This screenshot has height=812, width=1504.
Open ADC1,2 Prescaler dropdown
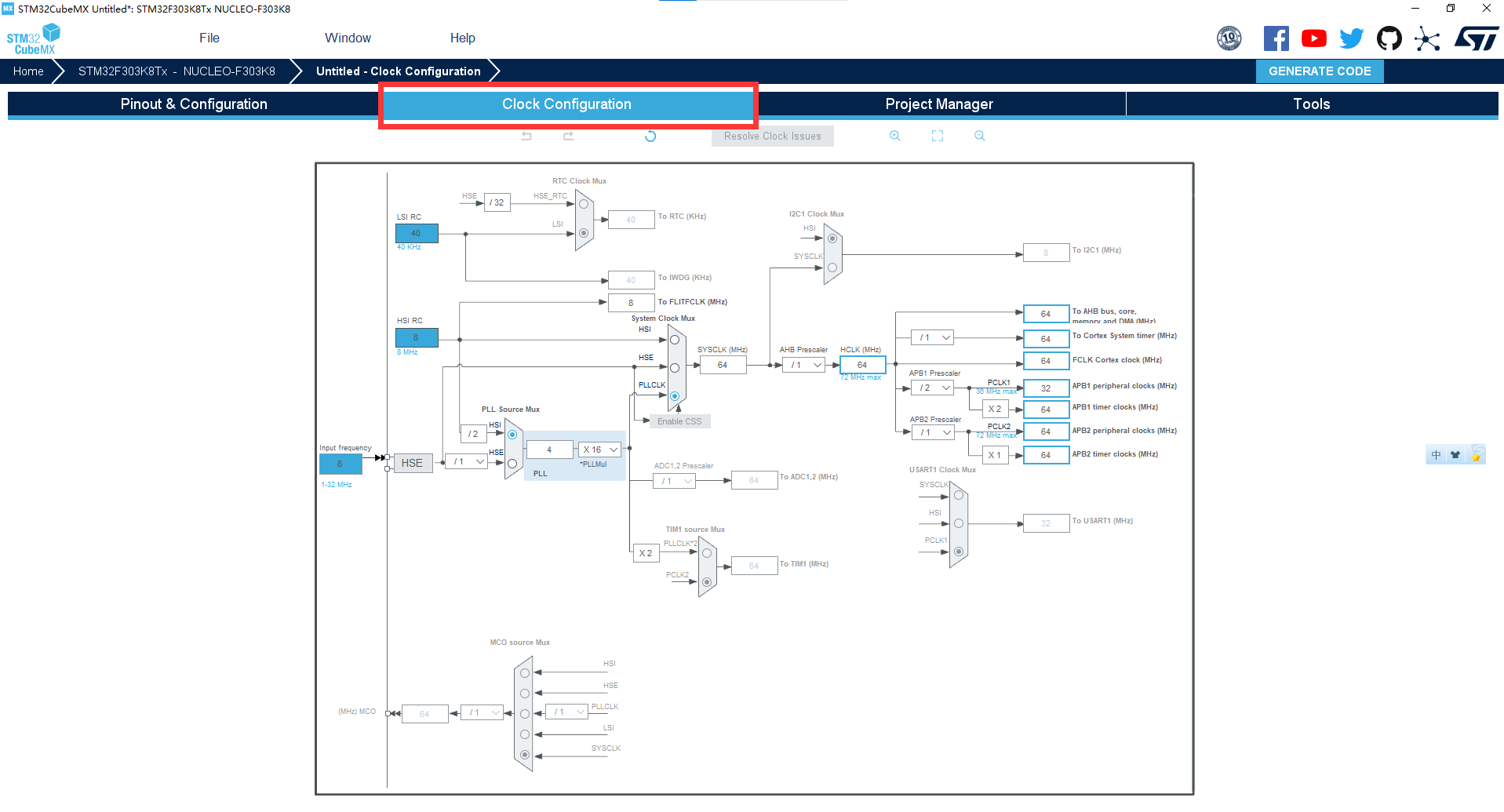coord(674,481)
